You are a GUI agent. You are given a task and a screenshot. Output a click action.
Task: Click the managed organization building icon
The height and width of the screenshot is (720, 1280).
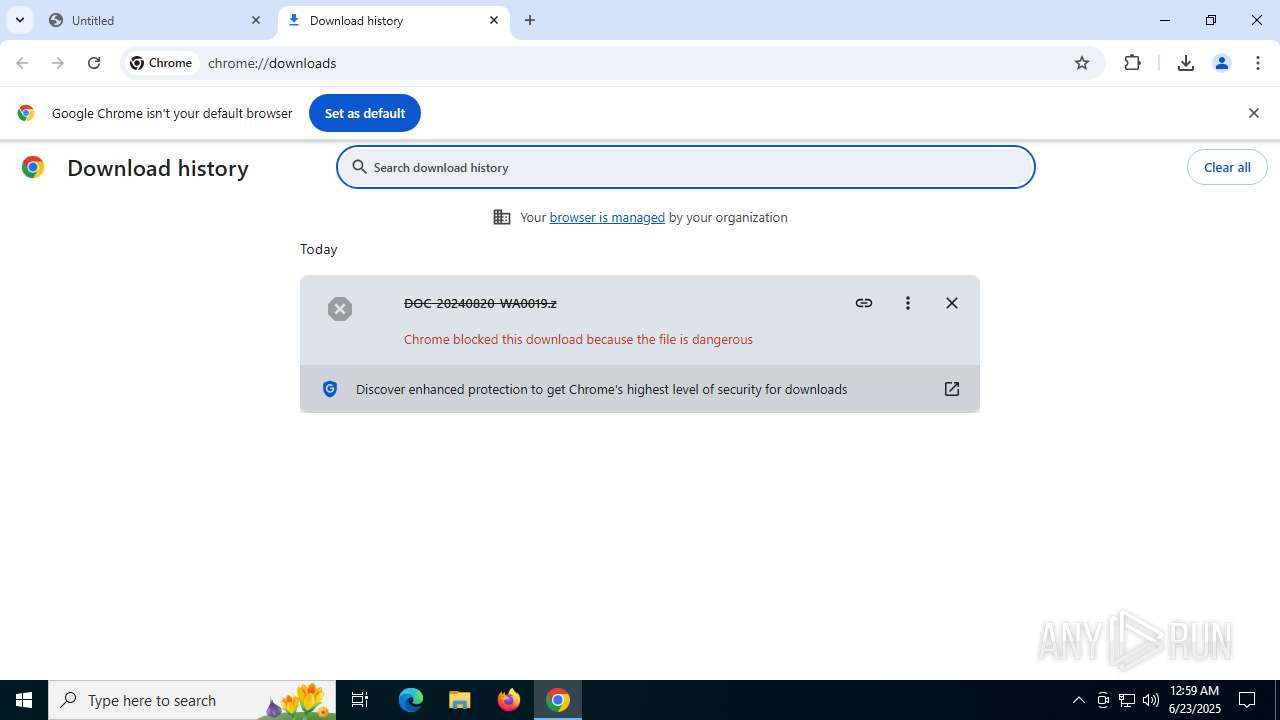point(502,217)
